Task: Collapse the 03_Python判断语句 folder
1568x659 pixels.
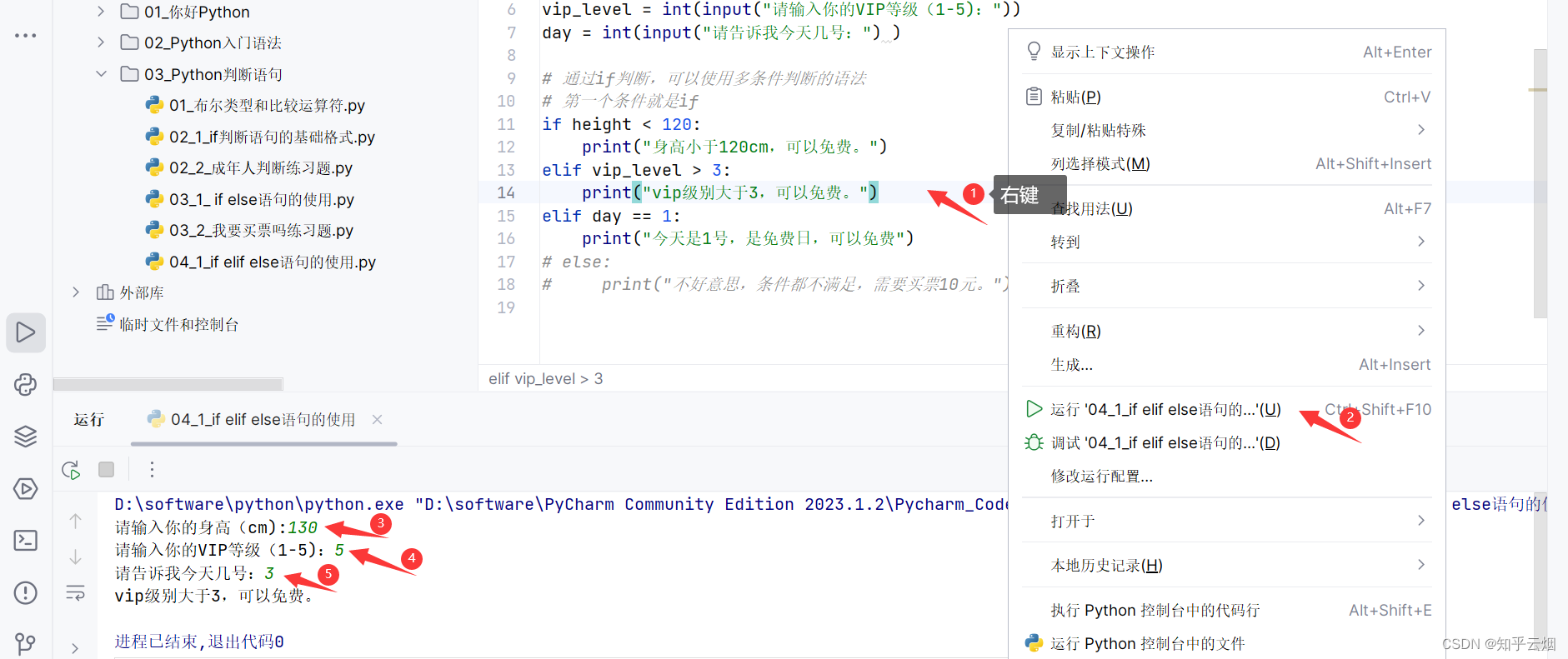Action: point(101,73)
